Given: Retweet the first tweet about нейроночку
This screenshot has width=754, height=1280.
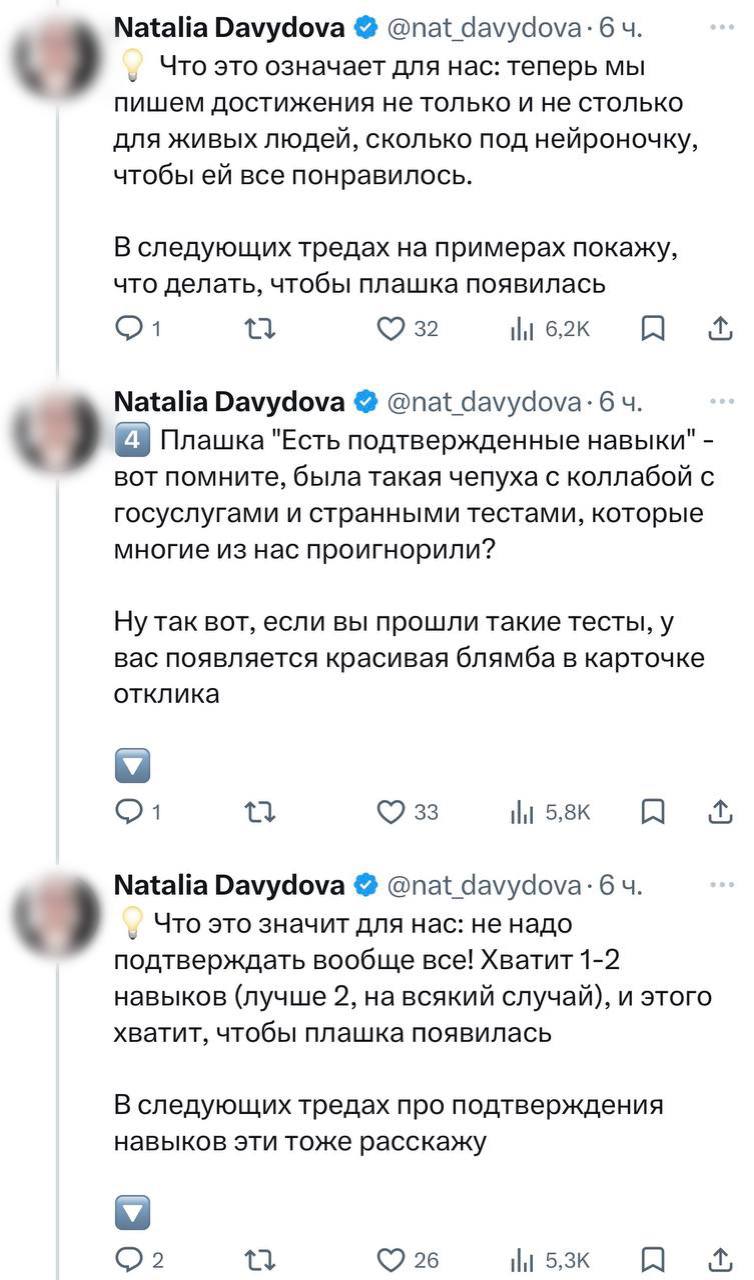Looking at the screenshot, I should point(259,329).
